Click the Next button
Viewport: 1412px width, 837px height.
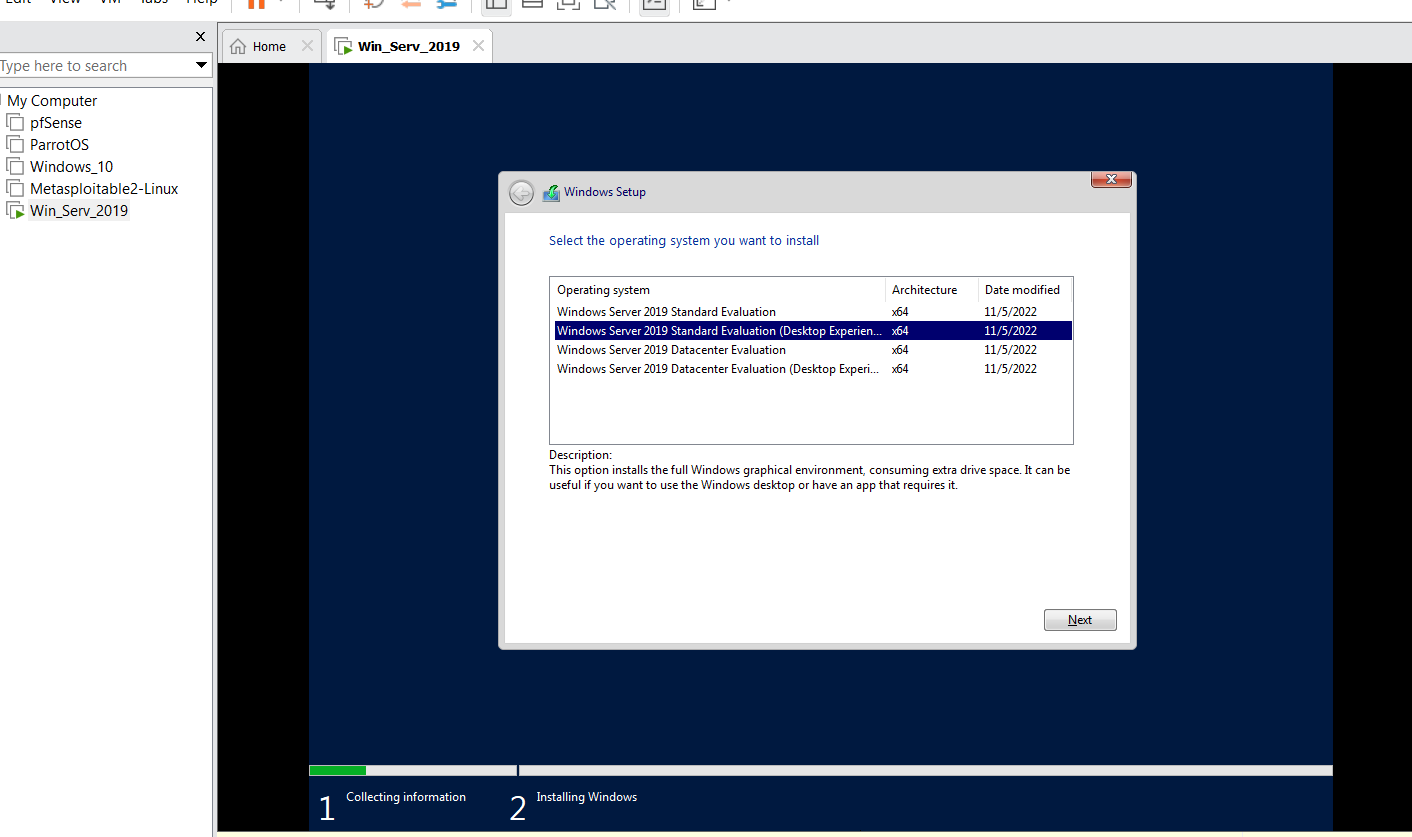click(1080, 620)
